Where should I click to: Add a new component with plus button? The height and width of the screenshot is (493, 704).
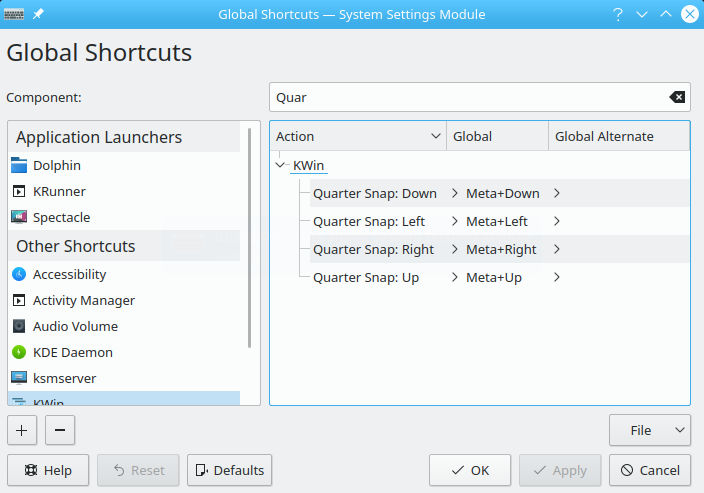point(22,430)
